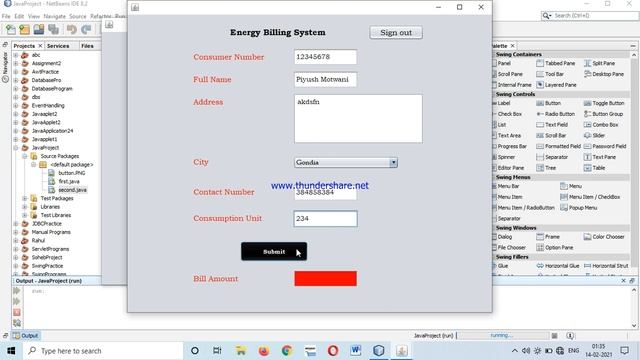This screenshot has height=360, width=640.
Task: Collapse the default package node
Action: click(33, 165)
